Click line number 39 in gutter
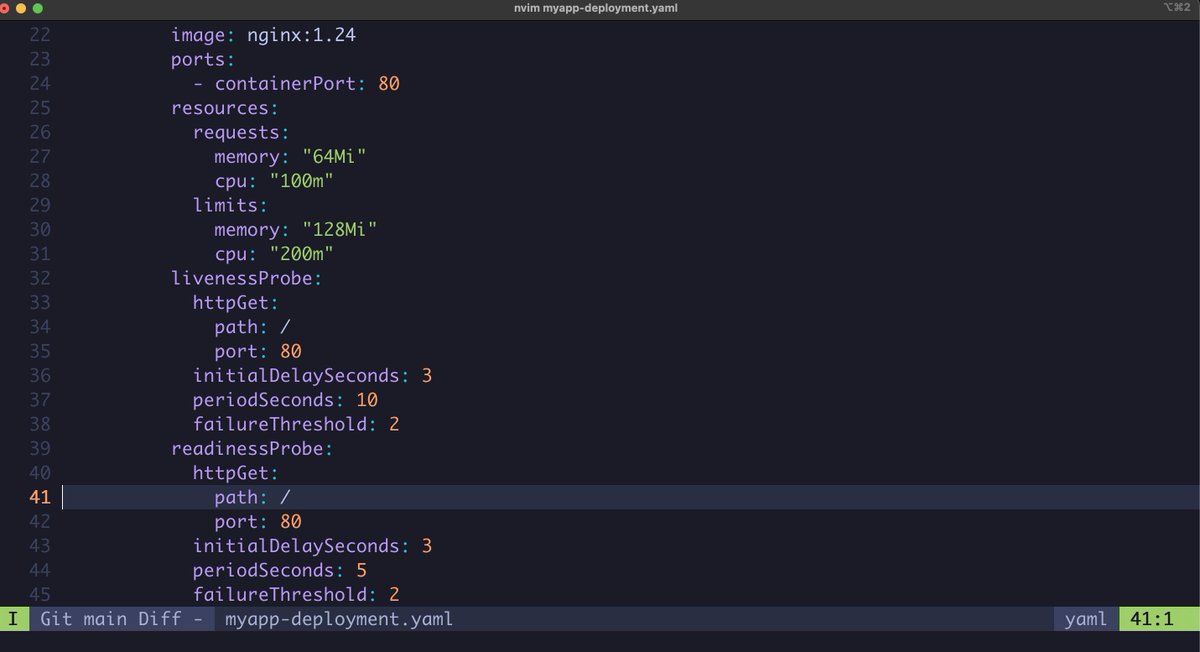 (x=39, y=449)
